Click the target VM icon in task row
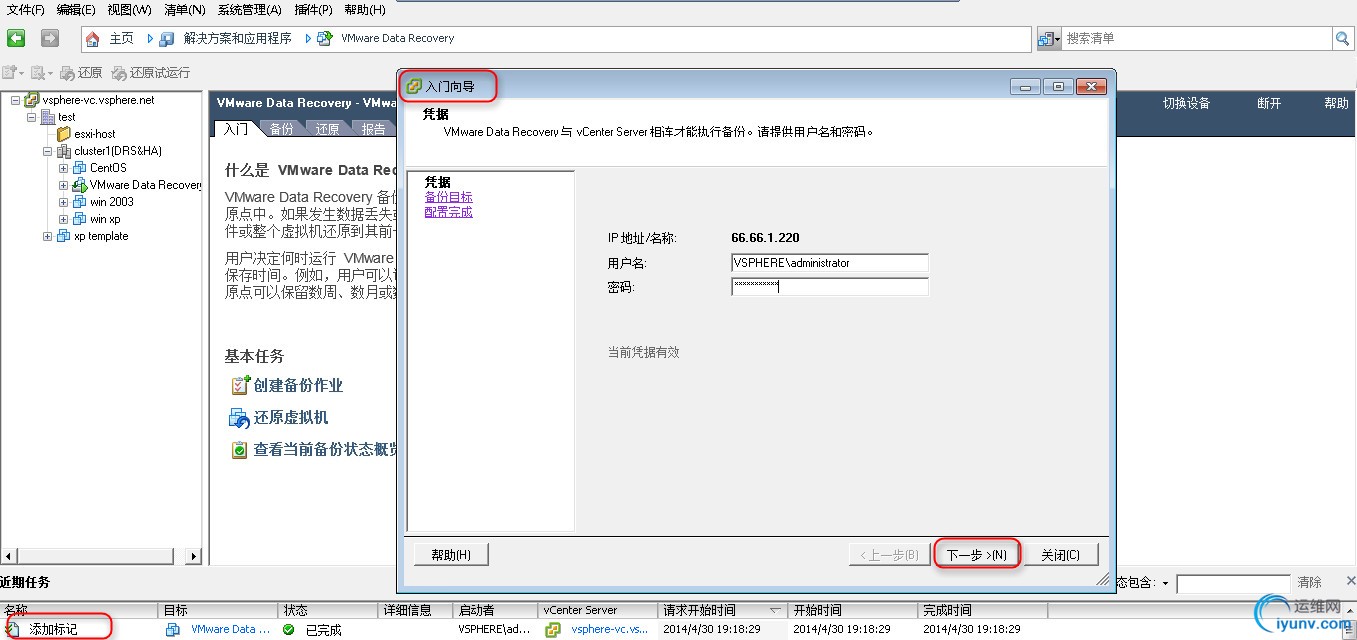Viewport: 1357px width, 640px height. click(x=173, y=630)
